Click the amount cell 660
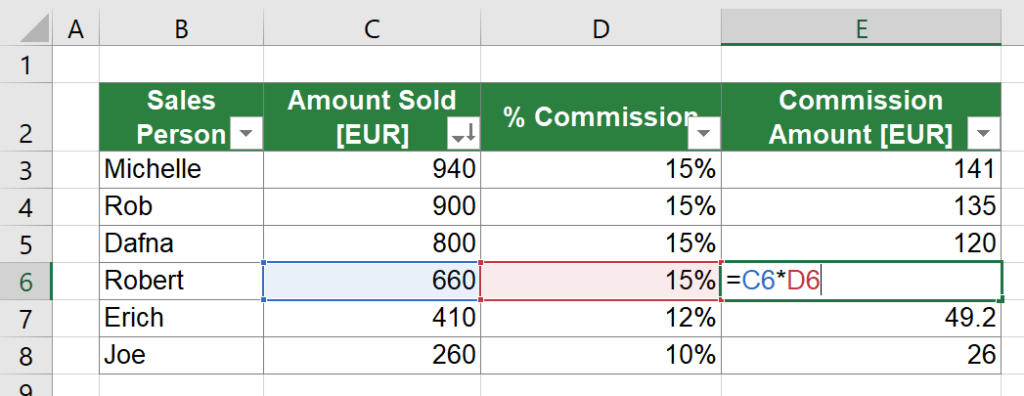Screen dimensions: 1024x396 (x=372, y=281)
